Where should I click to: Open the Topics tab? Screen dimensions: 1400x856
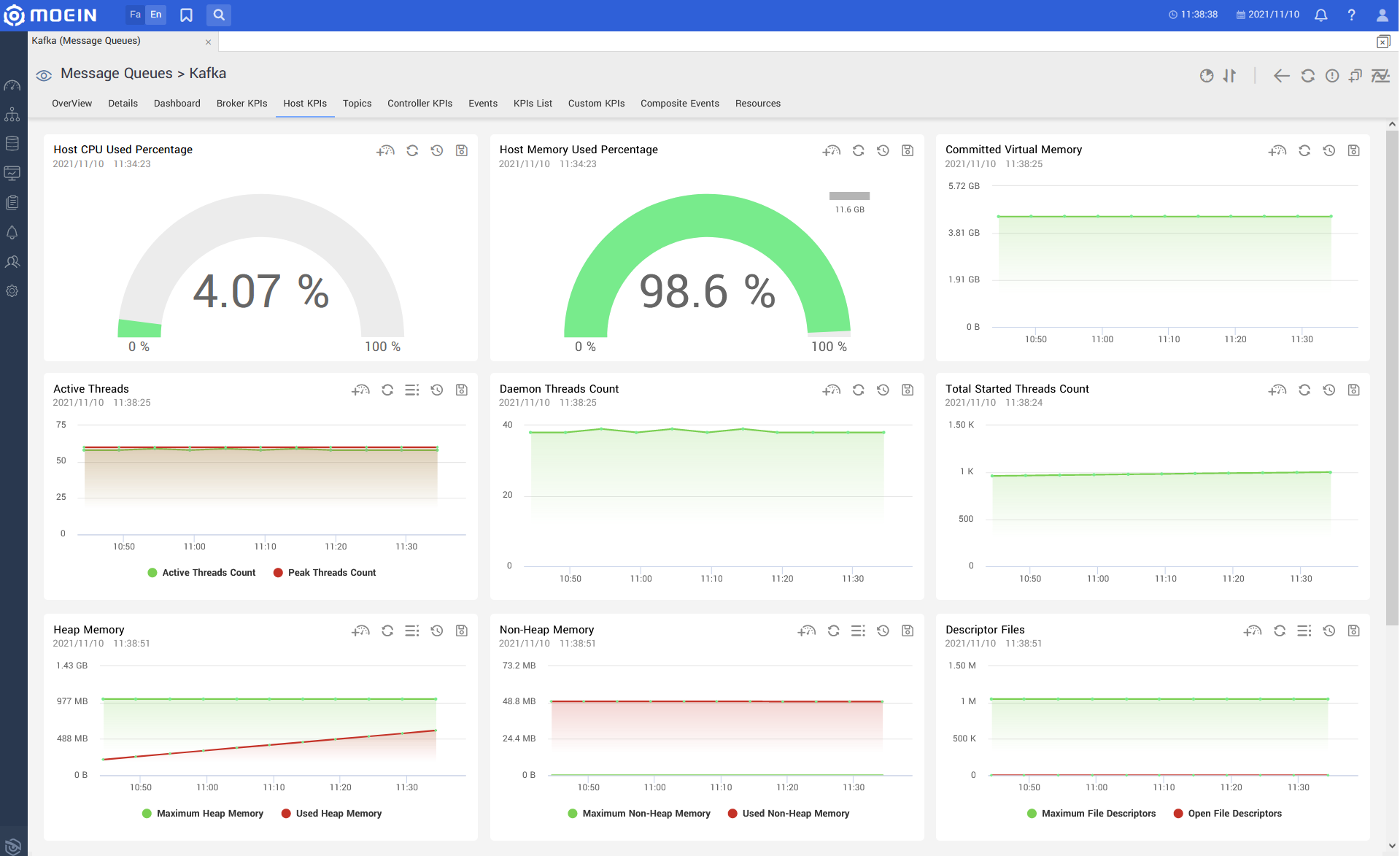tap(357, 104)
